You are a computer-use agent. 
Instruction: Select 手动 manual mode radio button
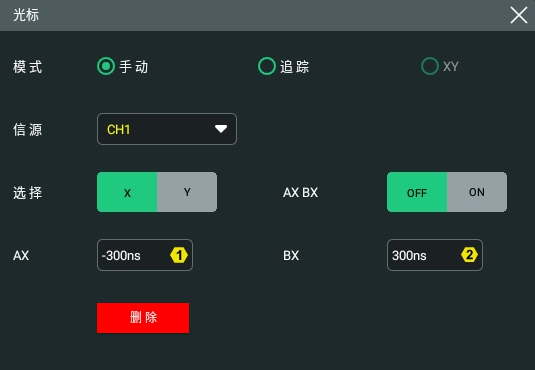click(x=106, y=66)
